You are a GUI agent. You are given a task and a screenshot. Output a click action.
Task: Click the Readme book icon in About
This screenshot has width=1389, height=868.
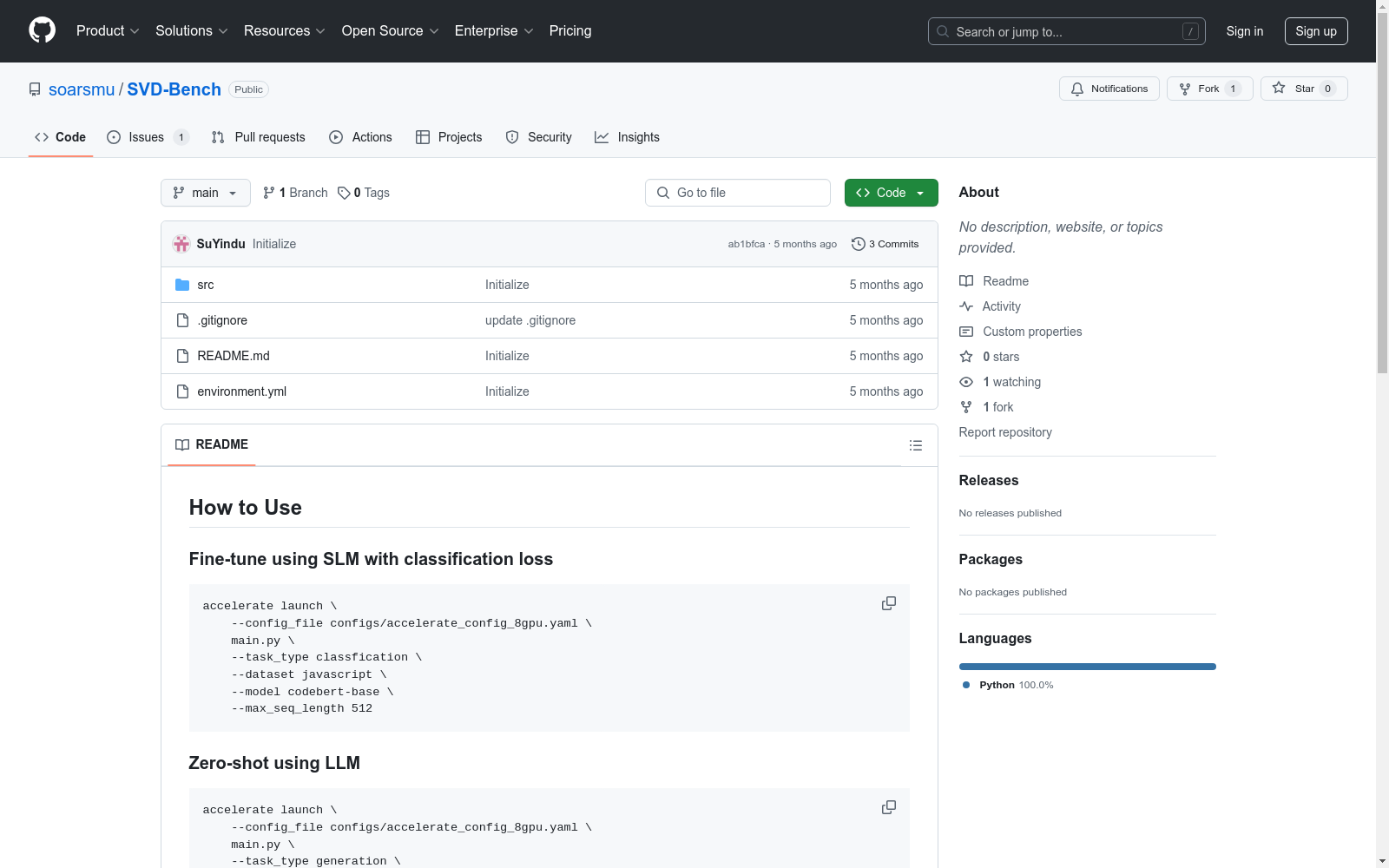point(966,281)
